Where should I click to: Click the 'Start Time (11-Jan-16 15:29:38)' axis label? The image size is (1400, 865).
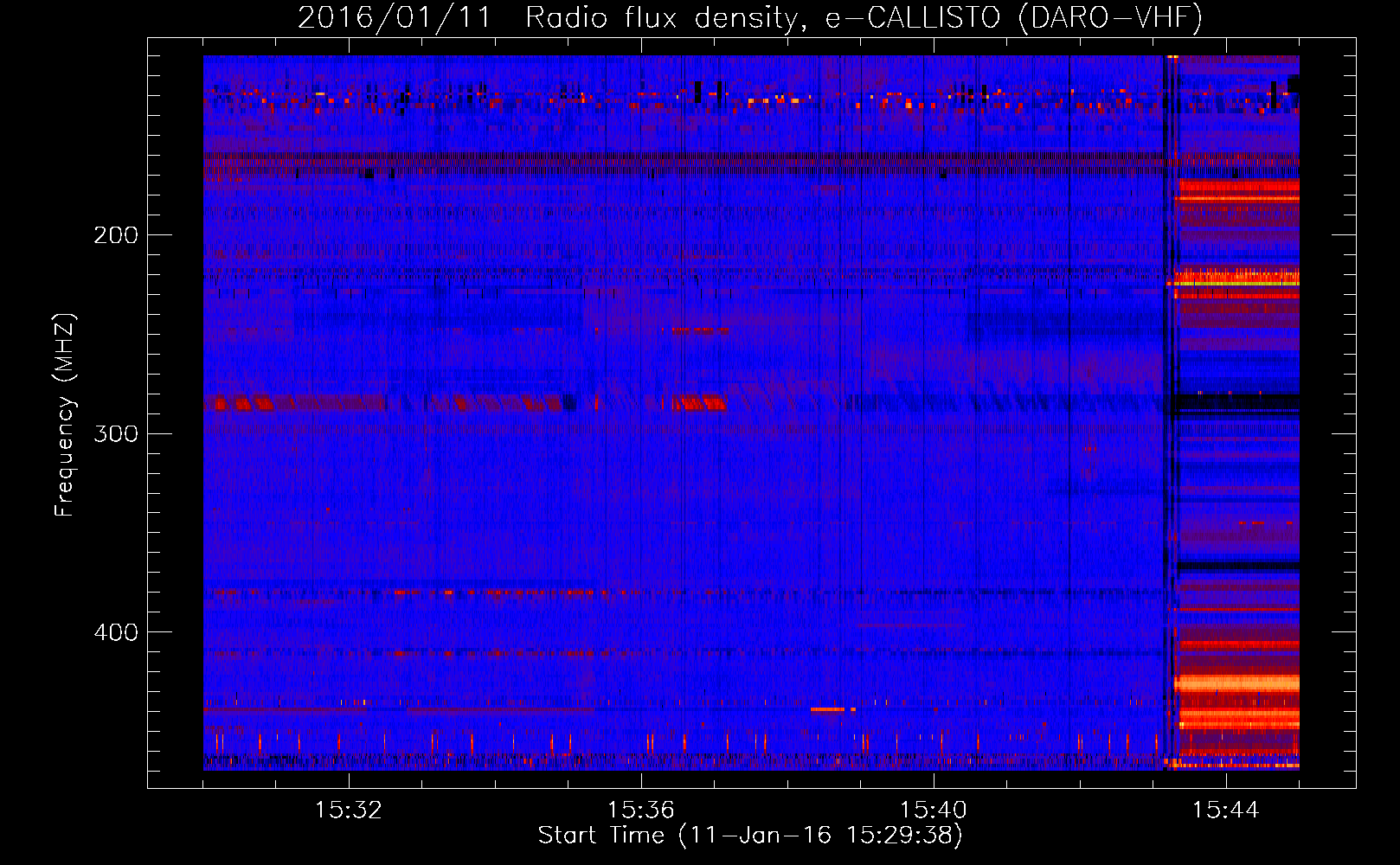point(750,836)
